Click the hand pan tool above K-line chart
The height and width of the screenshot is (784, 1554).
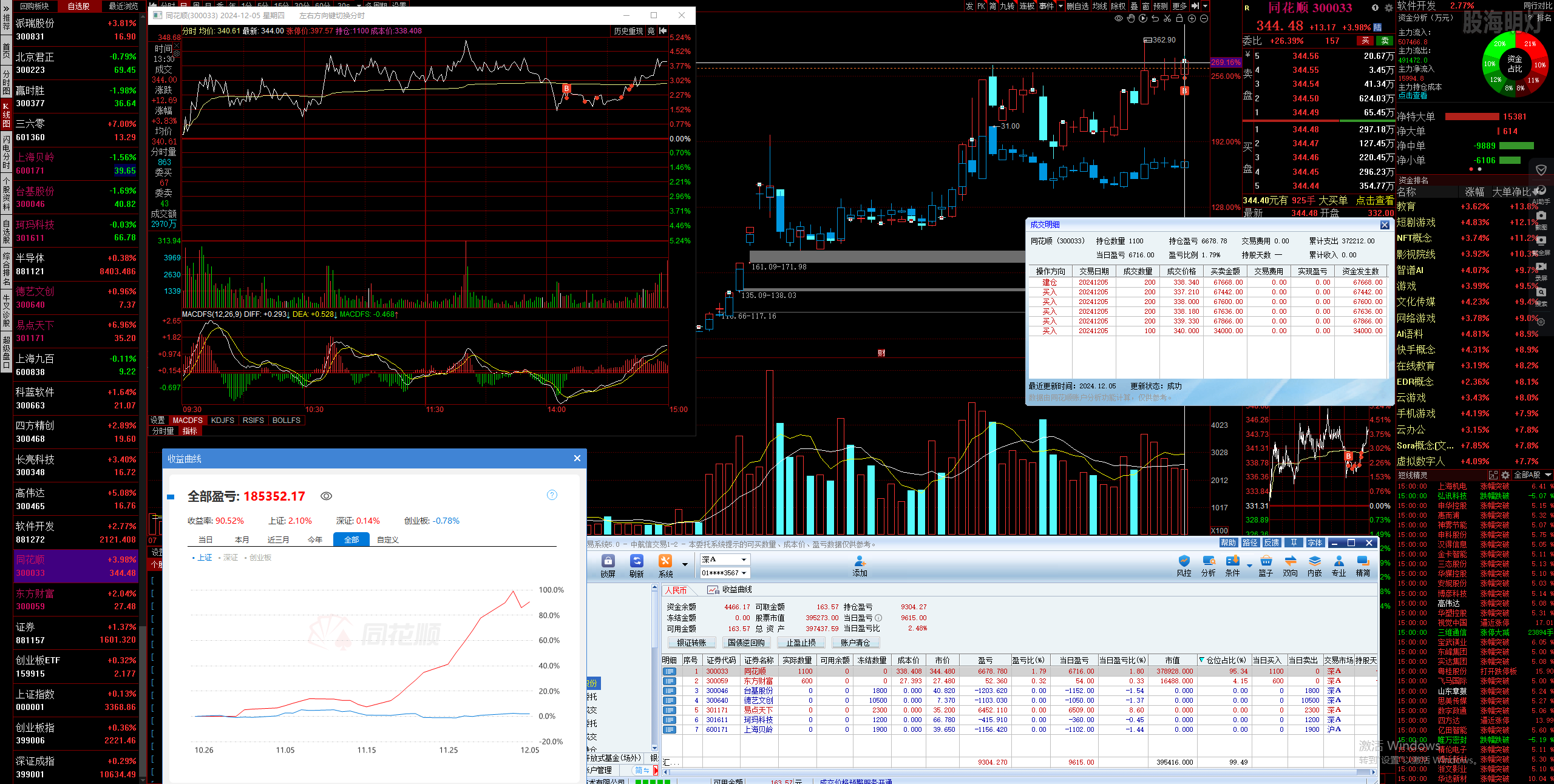pyautogui.click(x=1131, y=19)
